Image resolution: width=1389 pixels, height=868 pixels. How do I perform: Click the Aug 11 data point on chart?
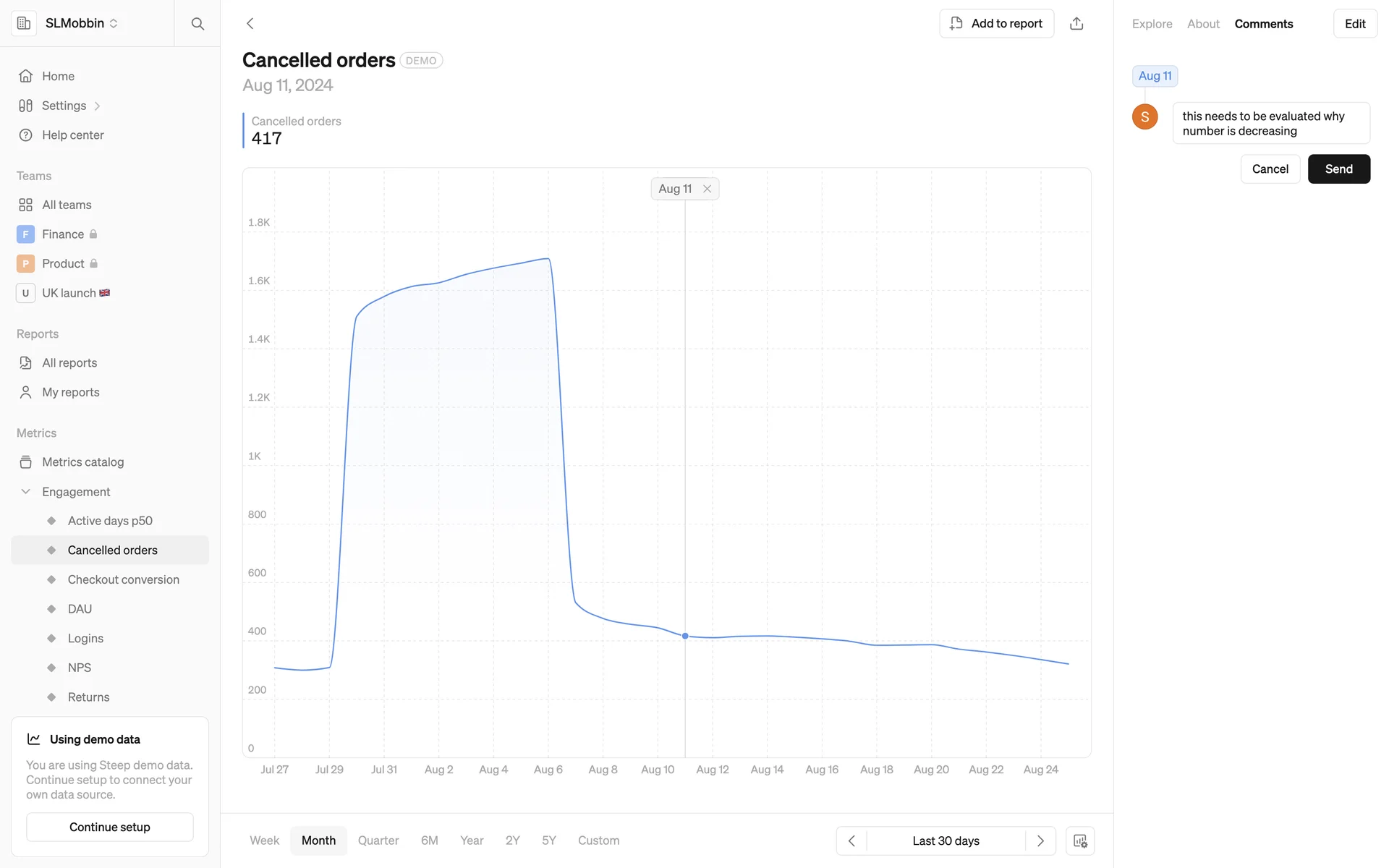(x=685, y=637)
